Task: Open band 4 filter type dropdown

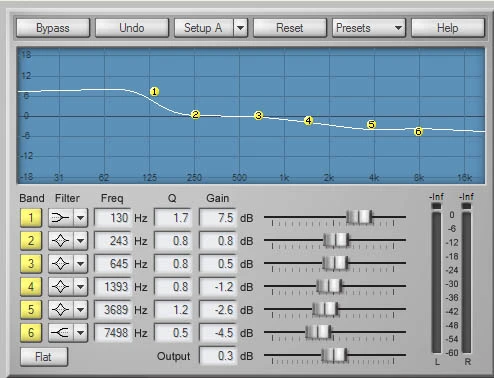Action: coord(81,287)
